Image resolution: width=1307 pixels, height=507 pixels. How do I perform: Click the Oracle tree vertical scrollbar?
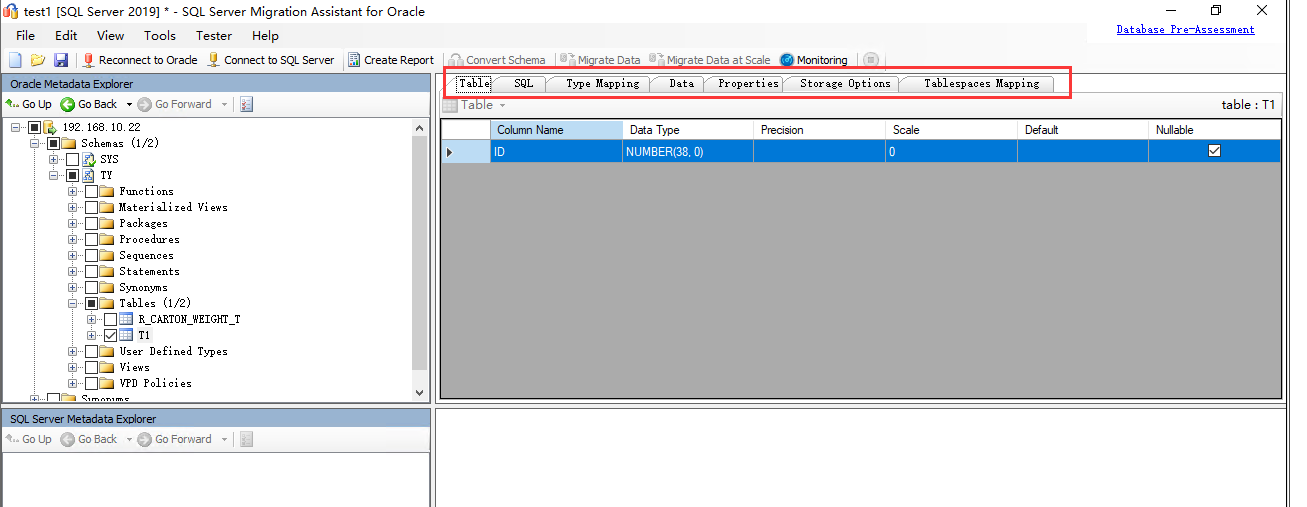click(x=421, y=260)
